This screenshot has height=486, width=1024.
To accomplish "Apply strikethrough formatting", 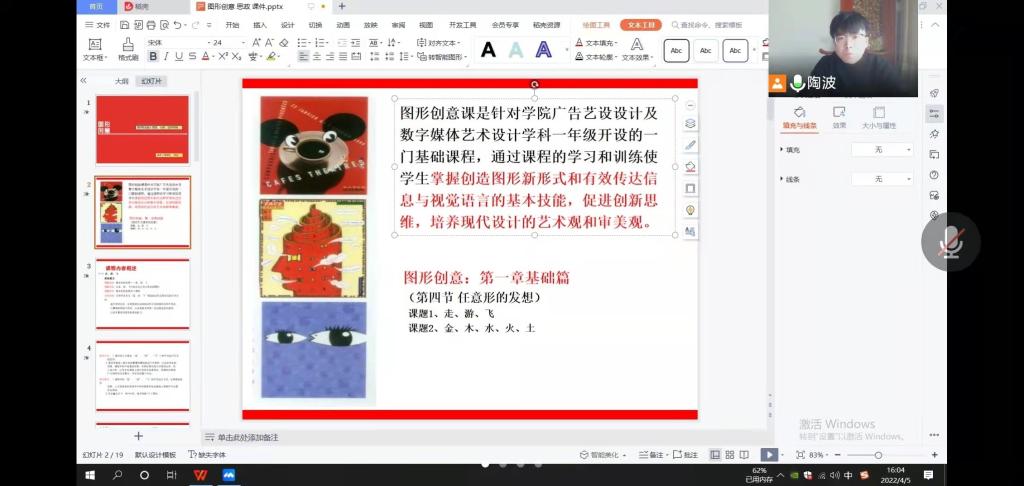I will point(192,57).
